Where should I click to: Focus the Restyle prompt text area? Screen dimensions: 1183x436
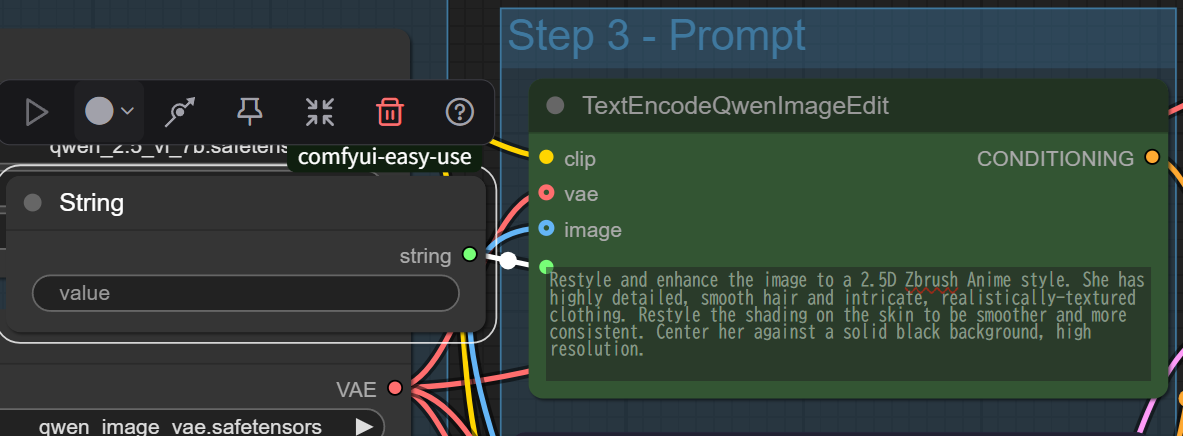tap(848, 323)
